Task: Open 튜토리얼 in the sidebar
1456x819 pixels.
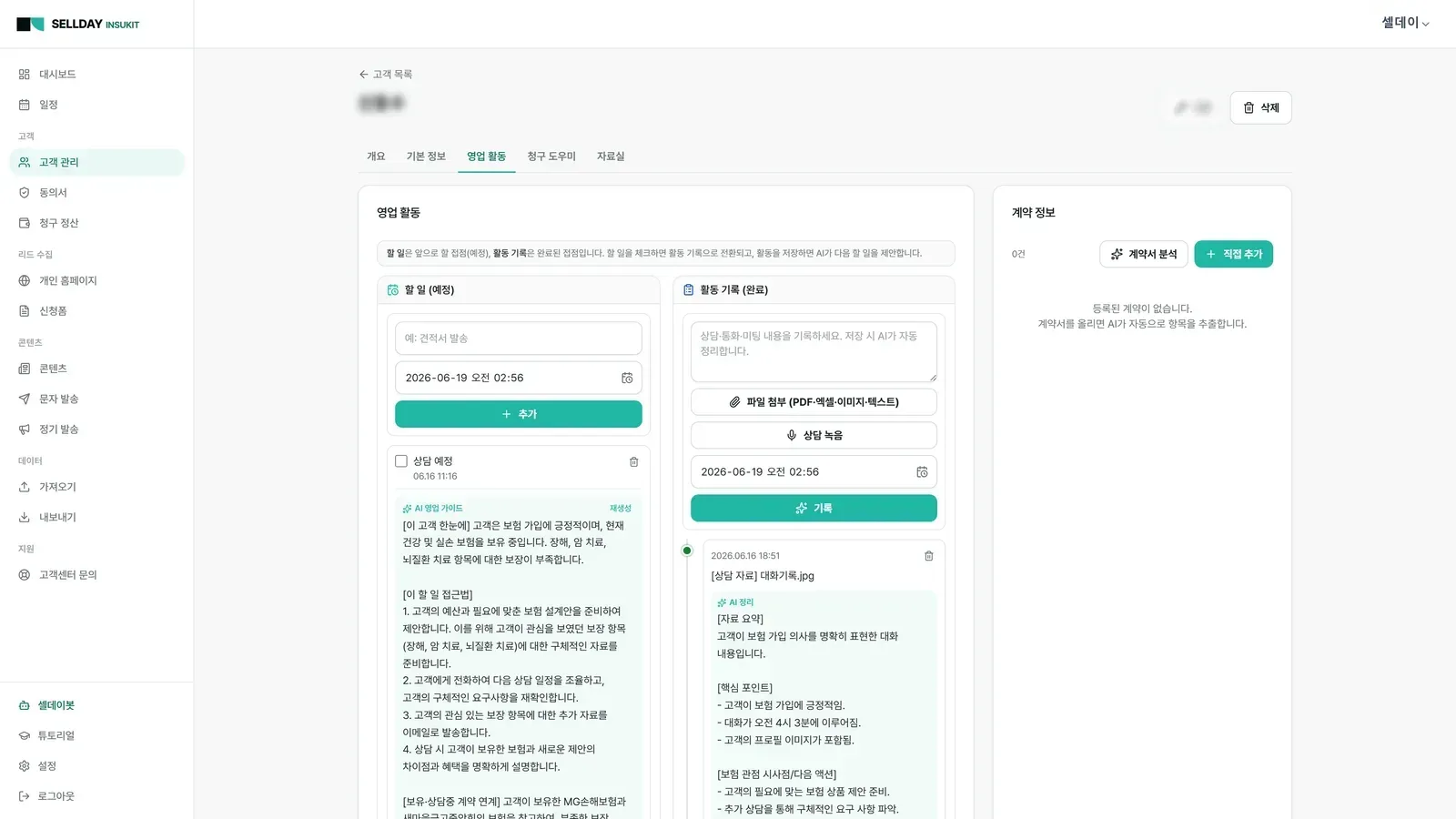Action: click(x=96, y=735)
